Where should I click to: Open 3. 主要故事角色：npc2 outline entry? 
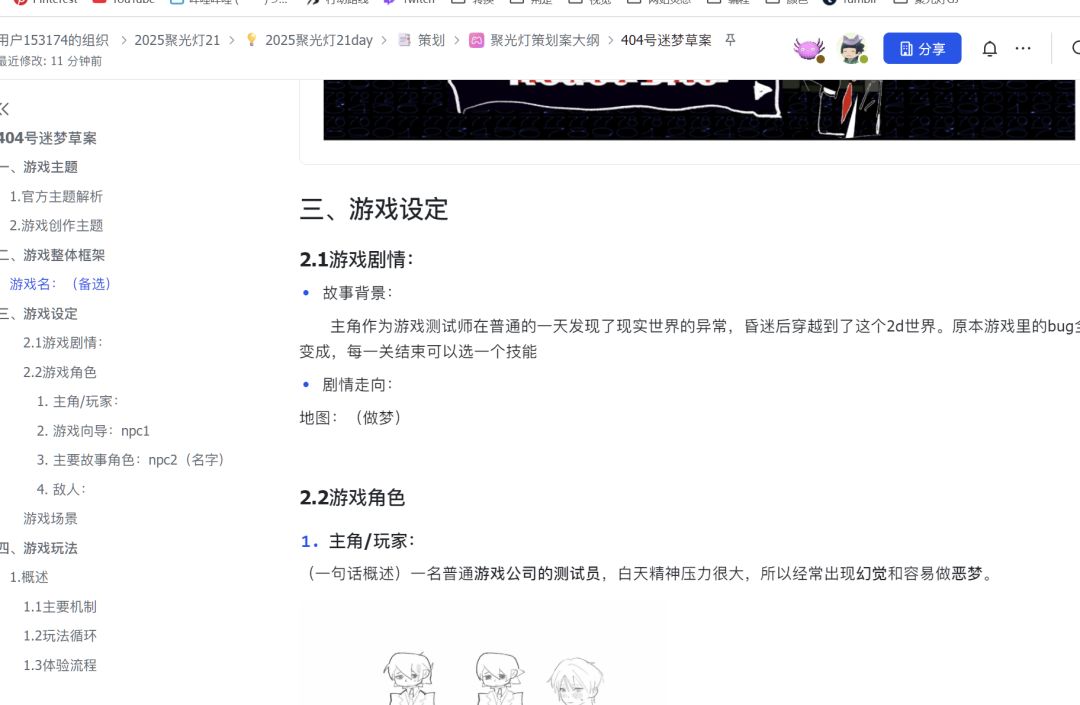click(x=130, y=460)
